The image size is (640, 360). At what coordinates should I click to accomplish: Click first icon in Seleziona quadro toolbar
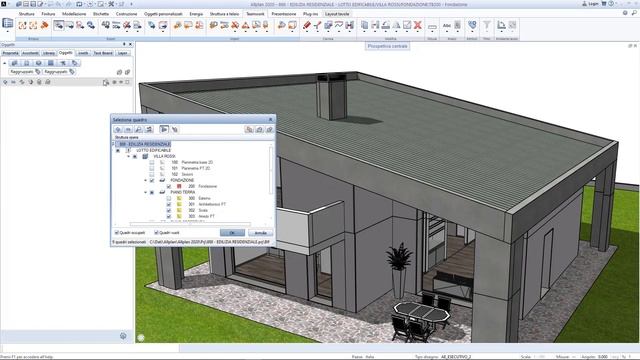coord(118,129)
